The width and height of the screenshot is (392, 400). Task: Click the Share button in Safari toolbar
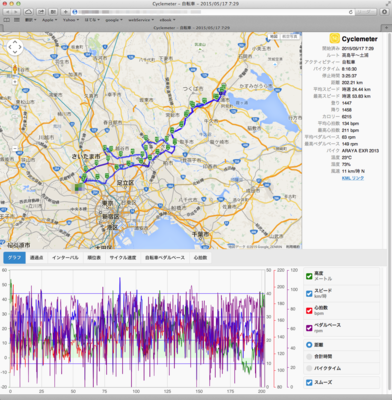41,12
